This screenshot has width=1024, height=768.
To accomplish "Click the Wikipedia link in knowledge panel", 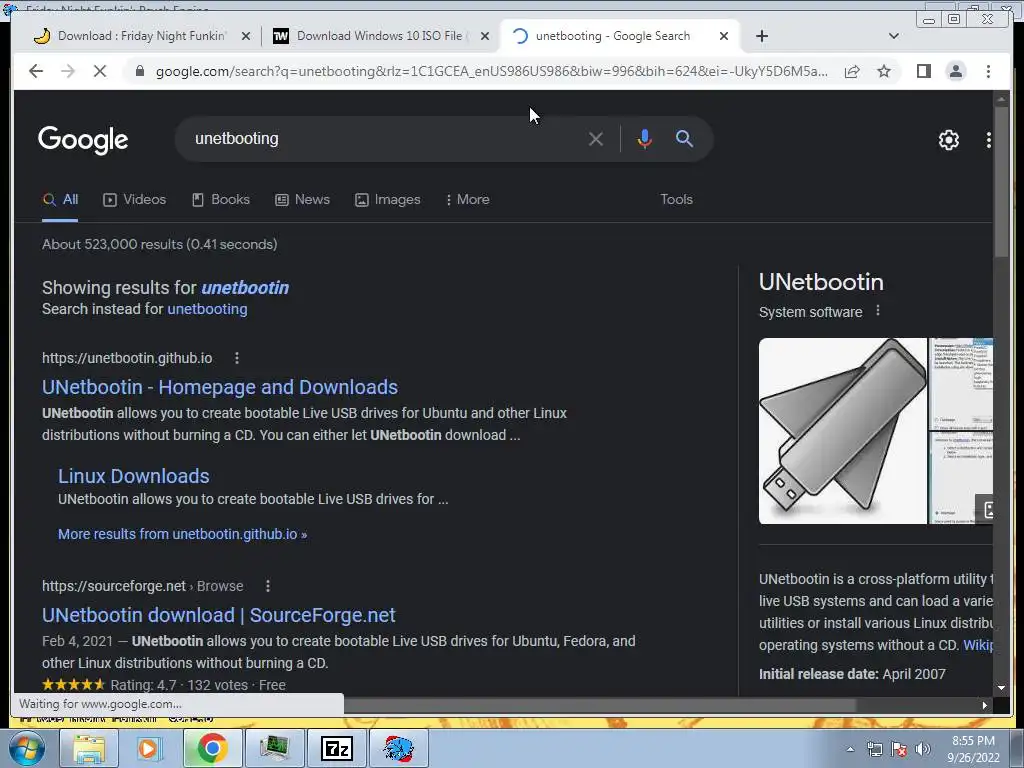I will [978, 645].
